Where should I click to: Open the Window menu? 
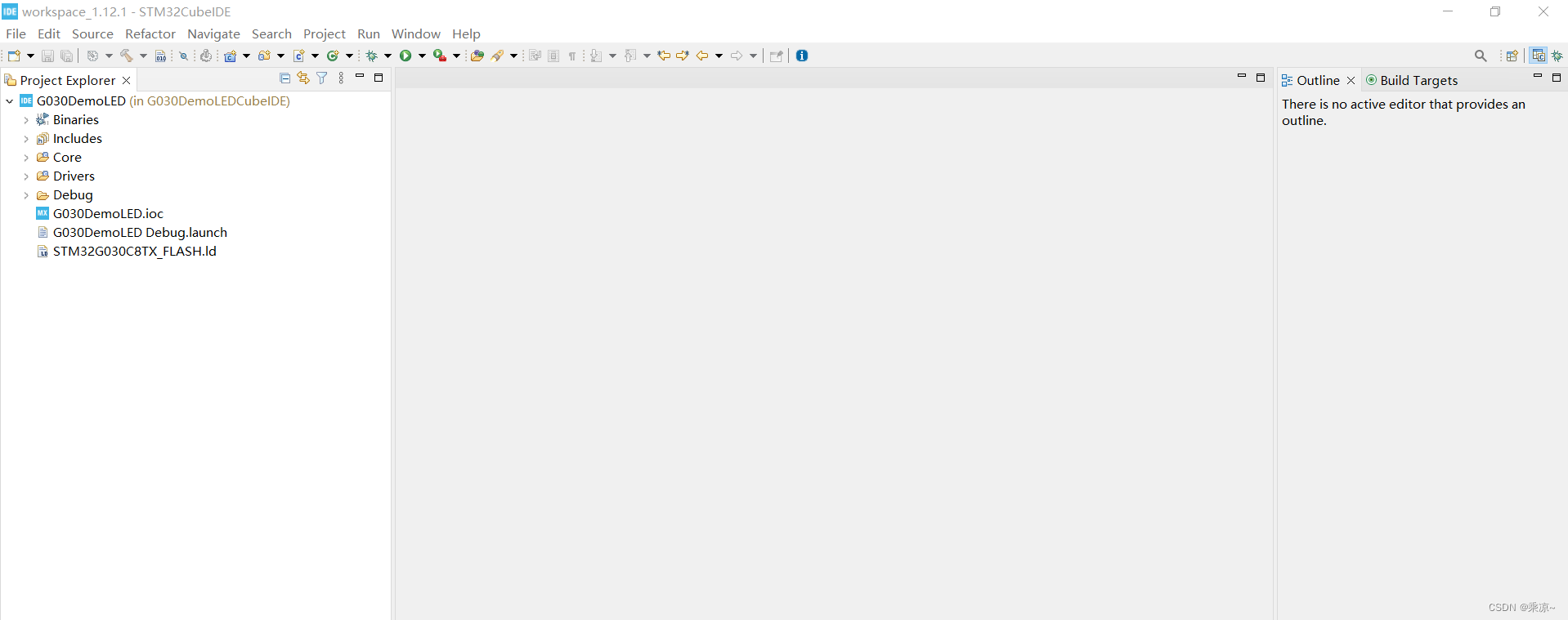[416, 33]
